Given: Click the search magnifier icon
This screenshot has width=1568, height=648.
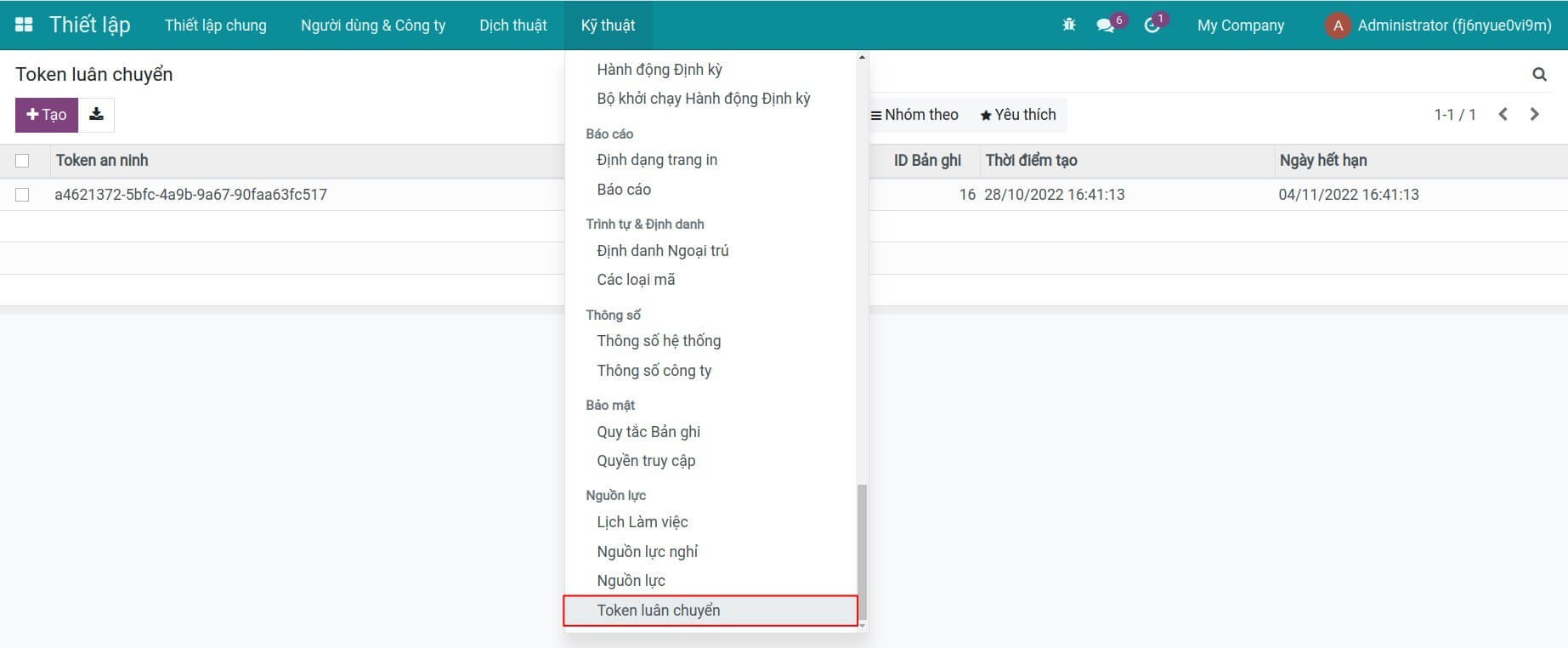Looking at the screenshot, I should point(1539,75).
